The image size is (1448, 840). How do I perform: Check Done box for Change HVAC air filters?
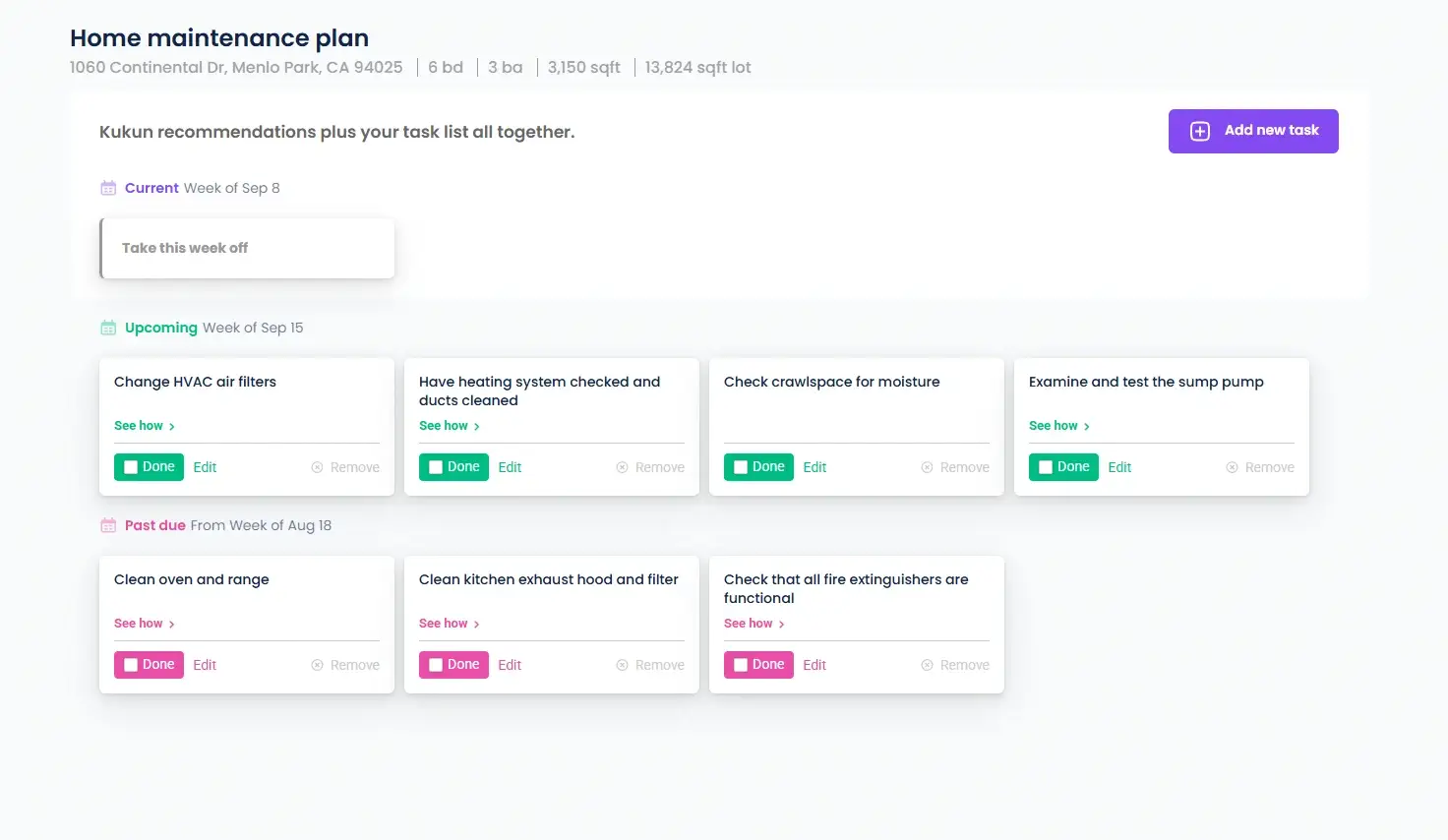[131, 467]
